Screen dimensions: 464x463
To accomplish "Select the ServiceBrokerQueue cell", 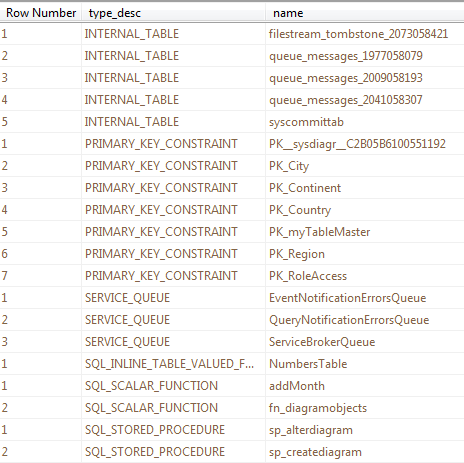I will [365, 342].
